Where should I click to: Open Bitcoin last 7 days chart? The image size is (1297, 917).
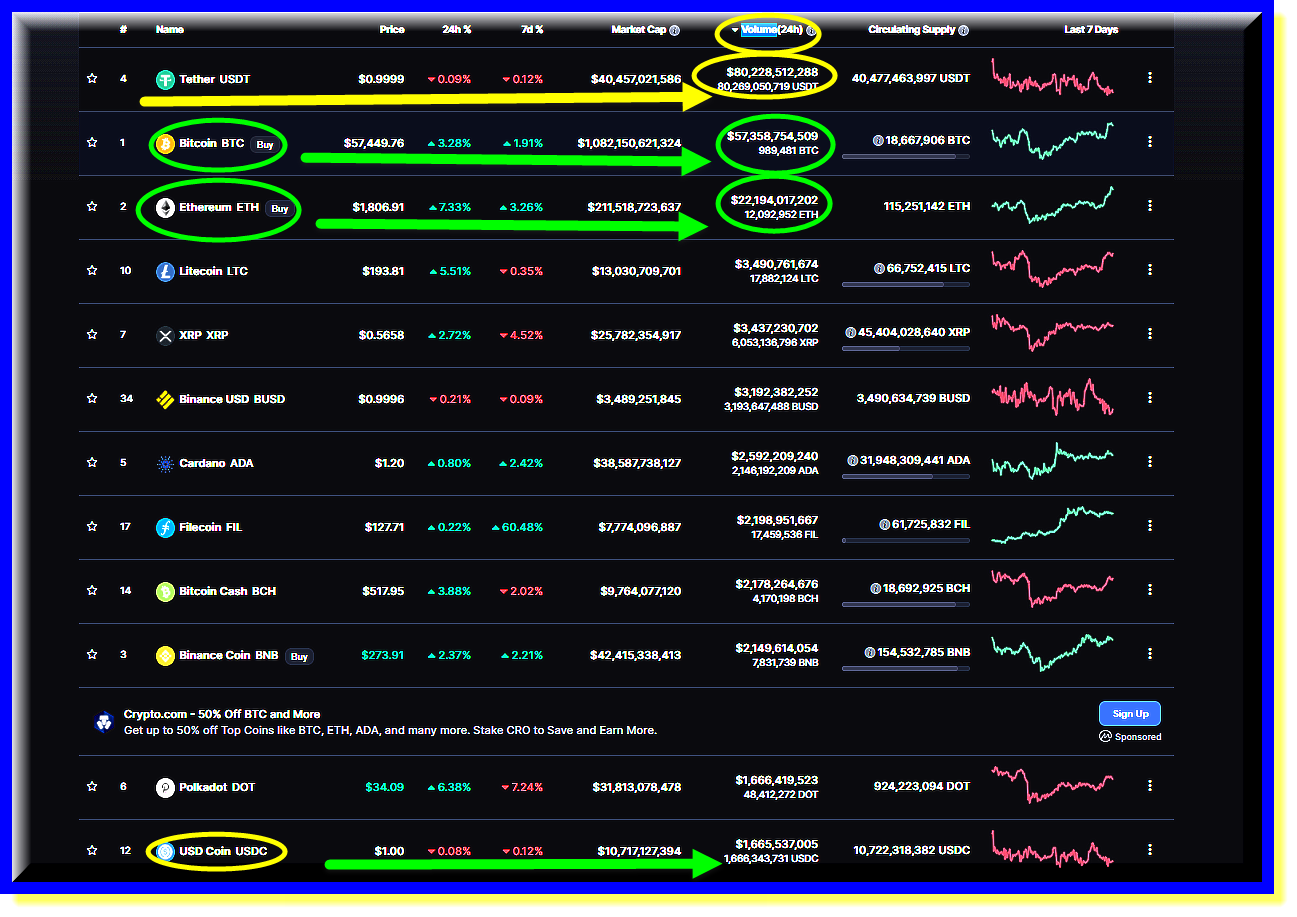coord(1052,143)
